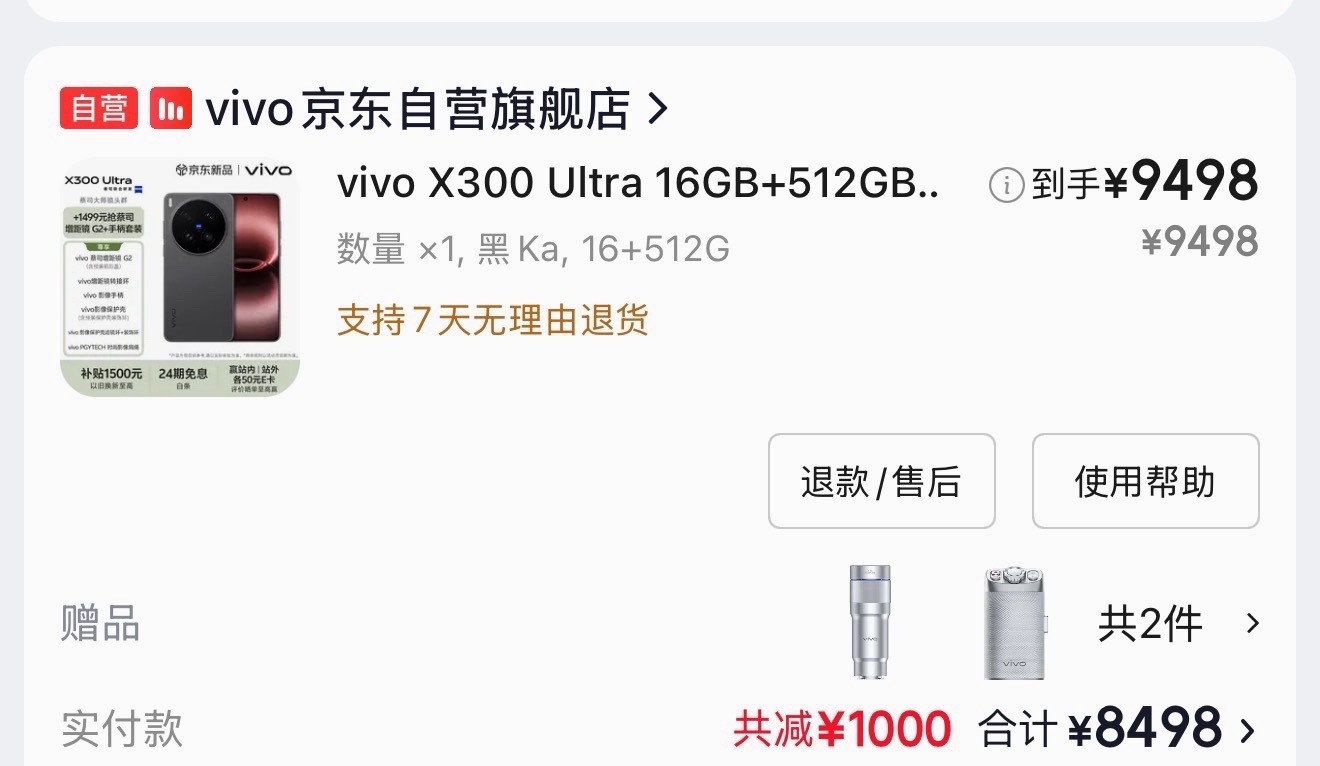This screenshot has width=1320, height=766.
Task: Tap the info icon beside 到手 price
Action: click(1006, 184)
